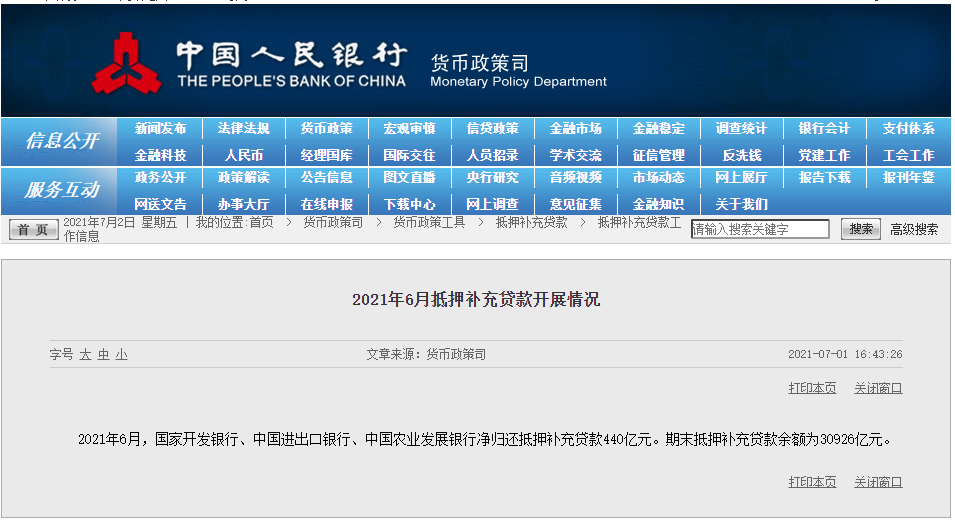Click the bottom 关闭窗口 link
The image size is (955, 531).
(878, 482)
